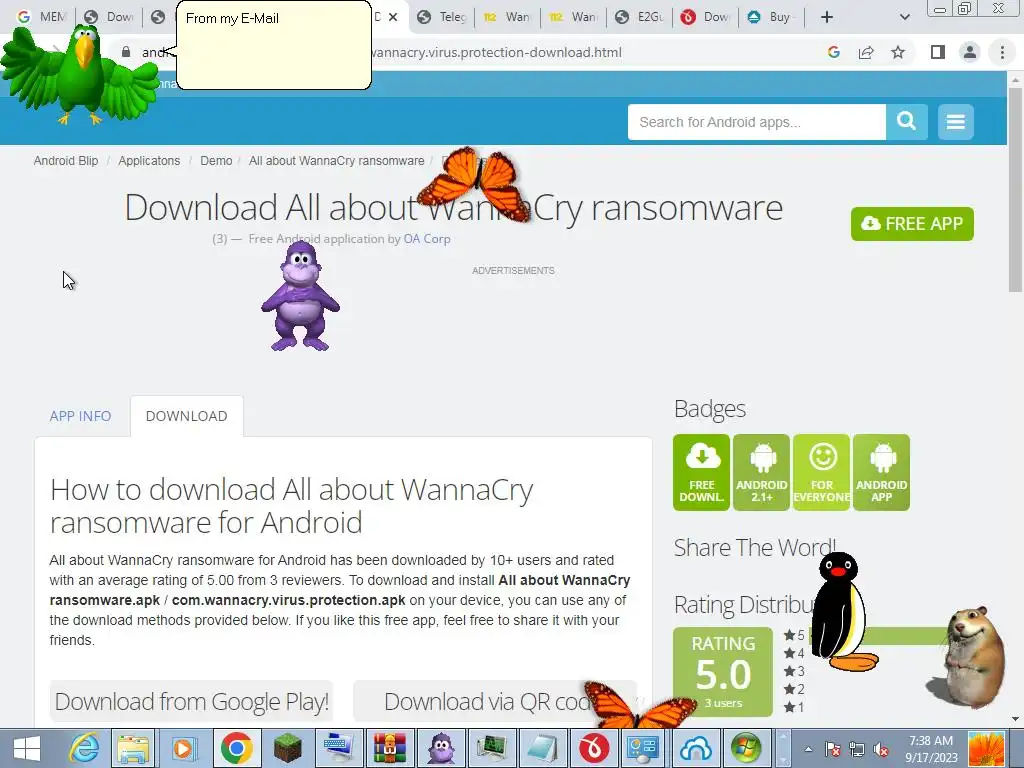Bookmark this page with the star icon
The width and height of the screenshot is (1024, 768).
coord(898,52)
